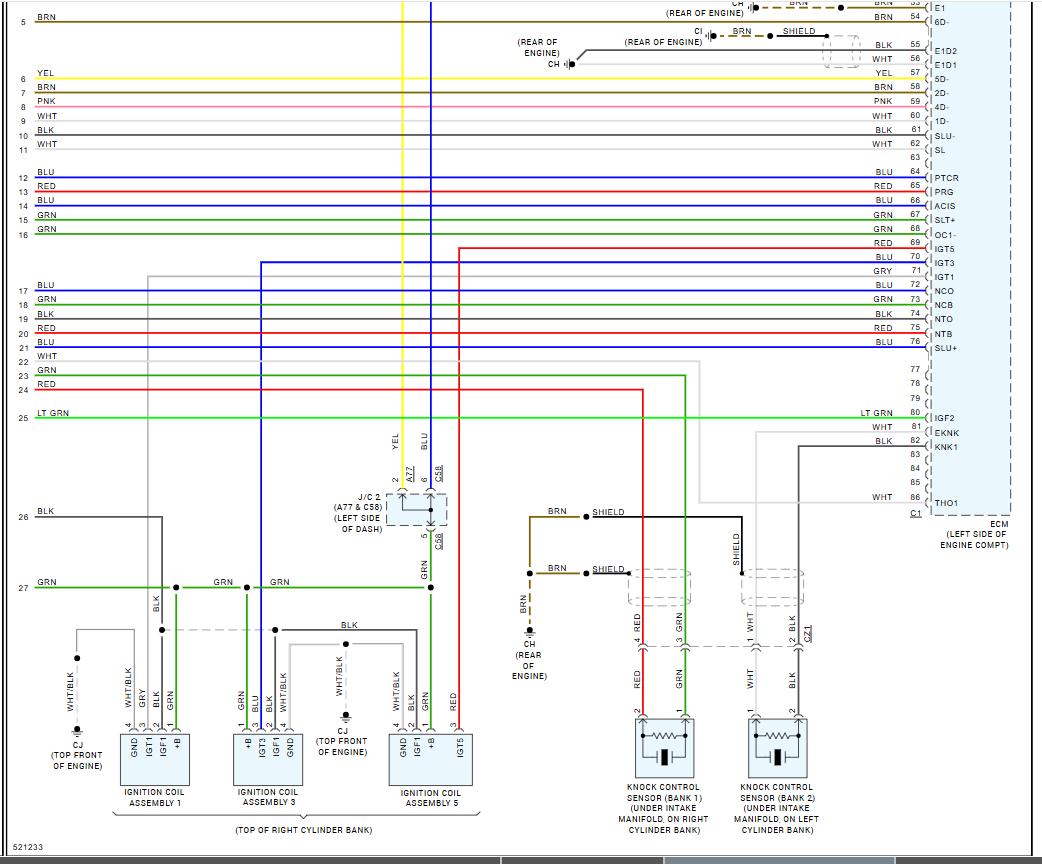
Task: Open the underlined CZ1 connector reference
Action: click(x=808, y=631)
